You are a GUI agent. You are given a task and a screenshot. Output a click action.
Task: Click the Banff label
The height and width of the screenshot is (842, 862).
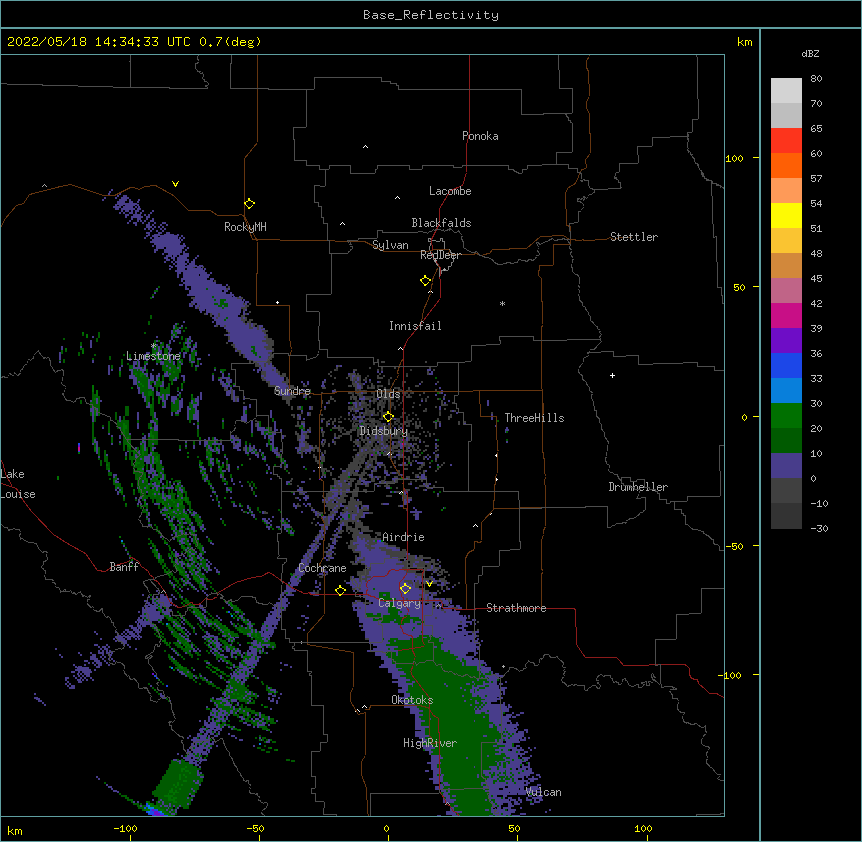tap(124, 567)
